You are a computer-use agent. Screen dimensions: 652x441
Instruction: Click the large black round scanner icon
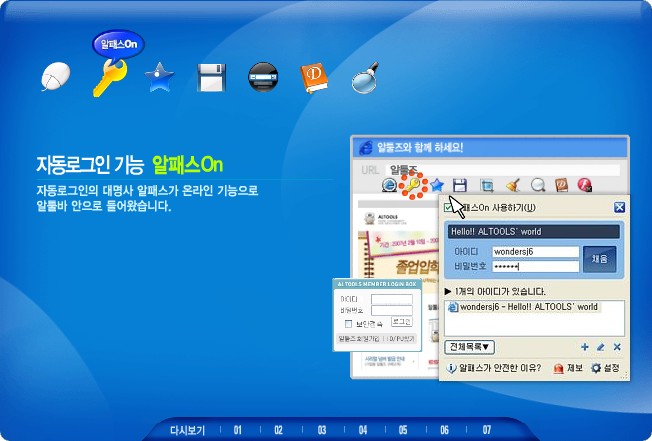tap(263, 77)
